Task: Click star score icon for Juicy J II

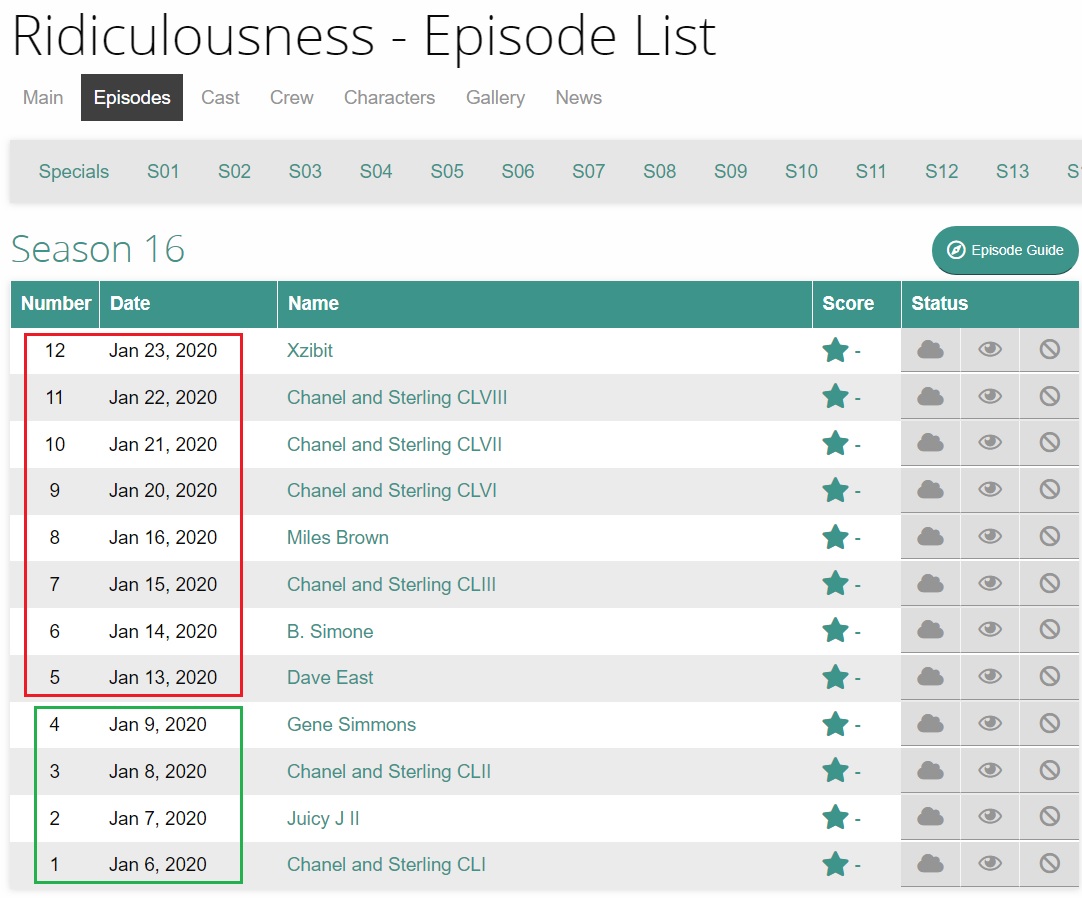Action: (x=835, y=817)
